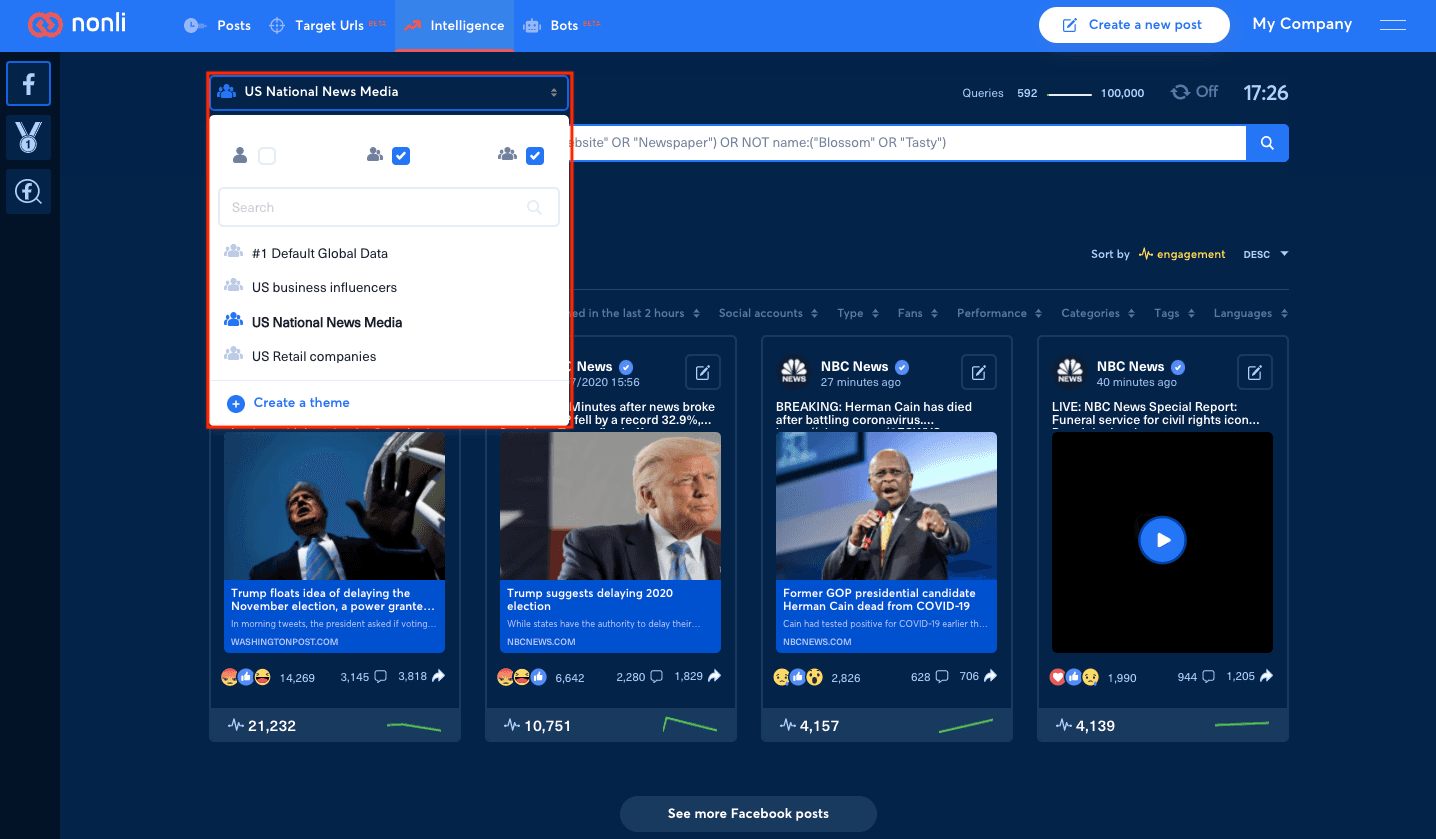Click the Queries usage progress bar
The image size is (1436, 839).
[1069, 94]
